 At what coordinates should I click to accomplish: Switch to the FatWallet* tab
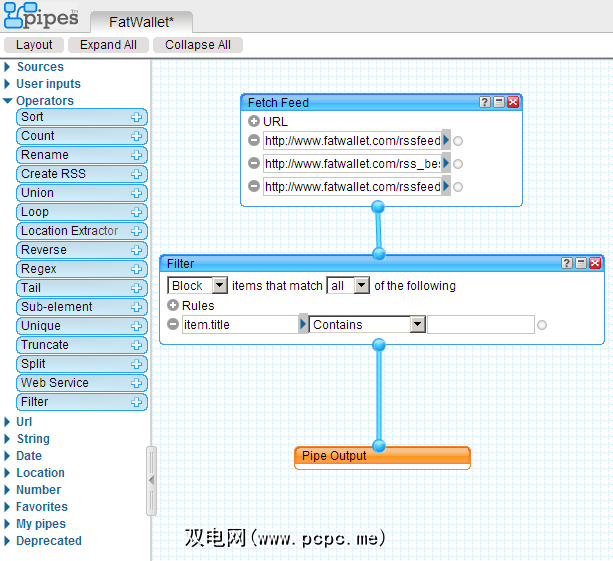coord(141,22)
